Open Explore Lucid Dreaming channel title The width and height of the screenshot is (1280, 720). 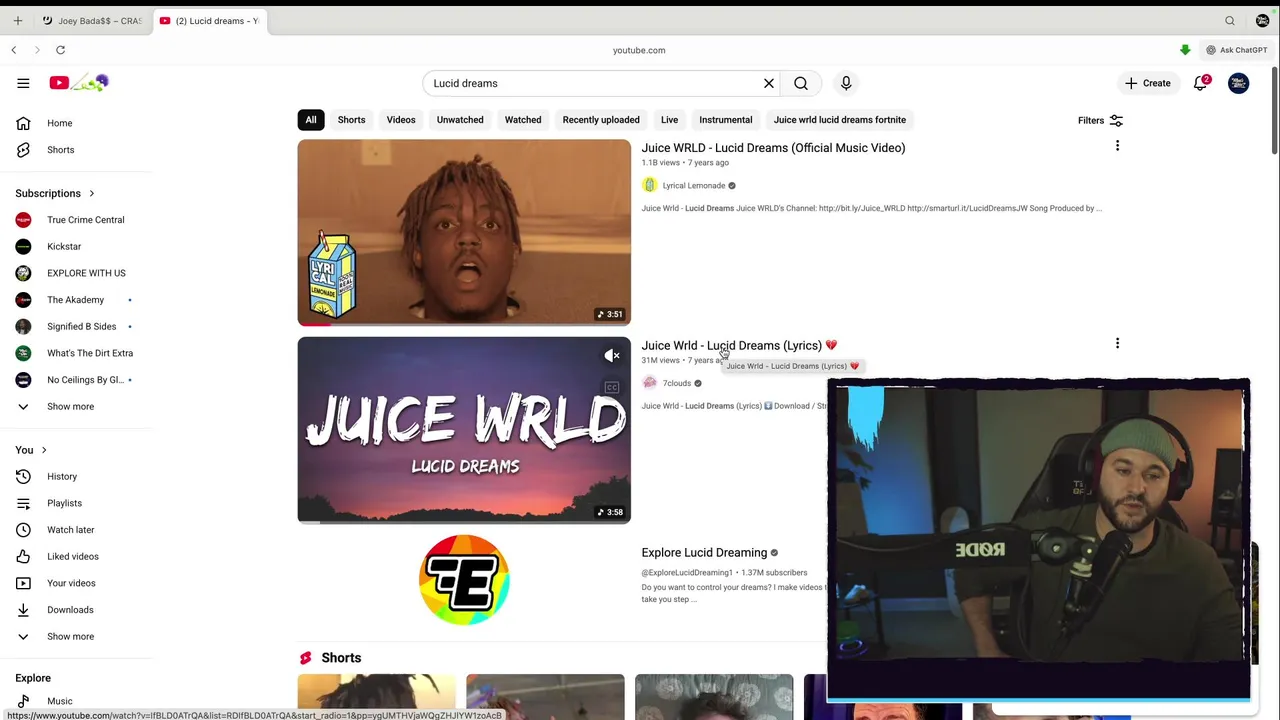[704, 553]
